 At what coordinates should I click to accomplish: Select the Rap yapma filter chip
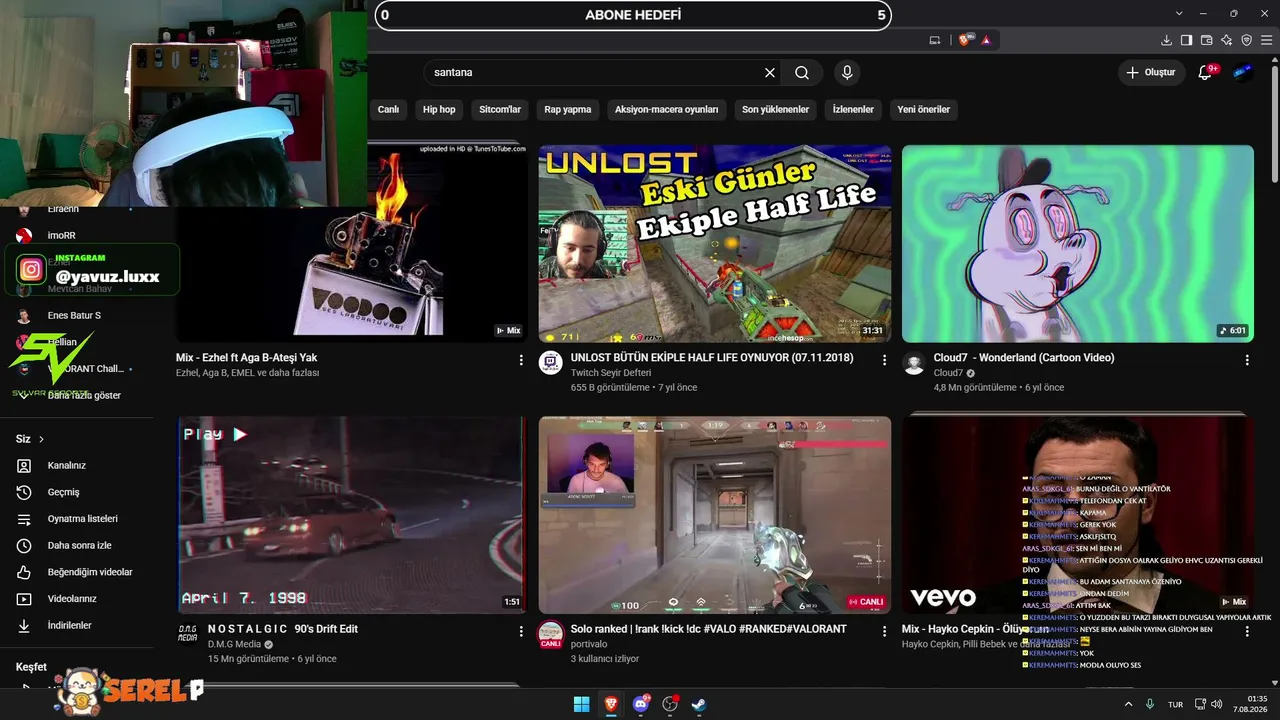[x=568, y=109]
